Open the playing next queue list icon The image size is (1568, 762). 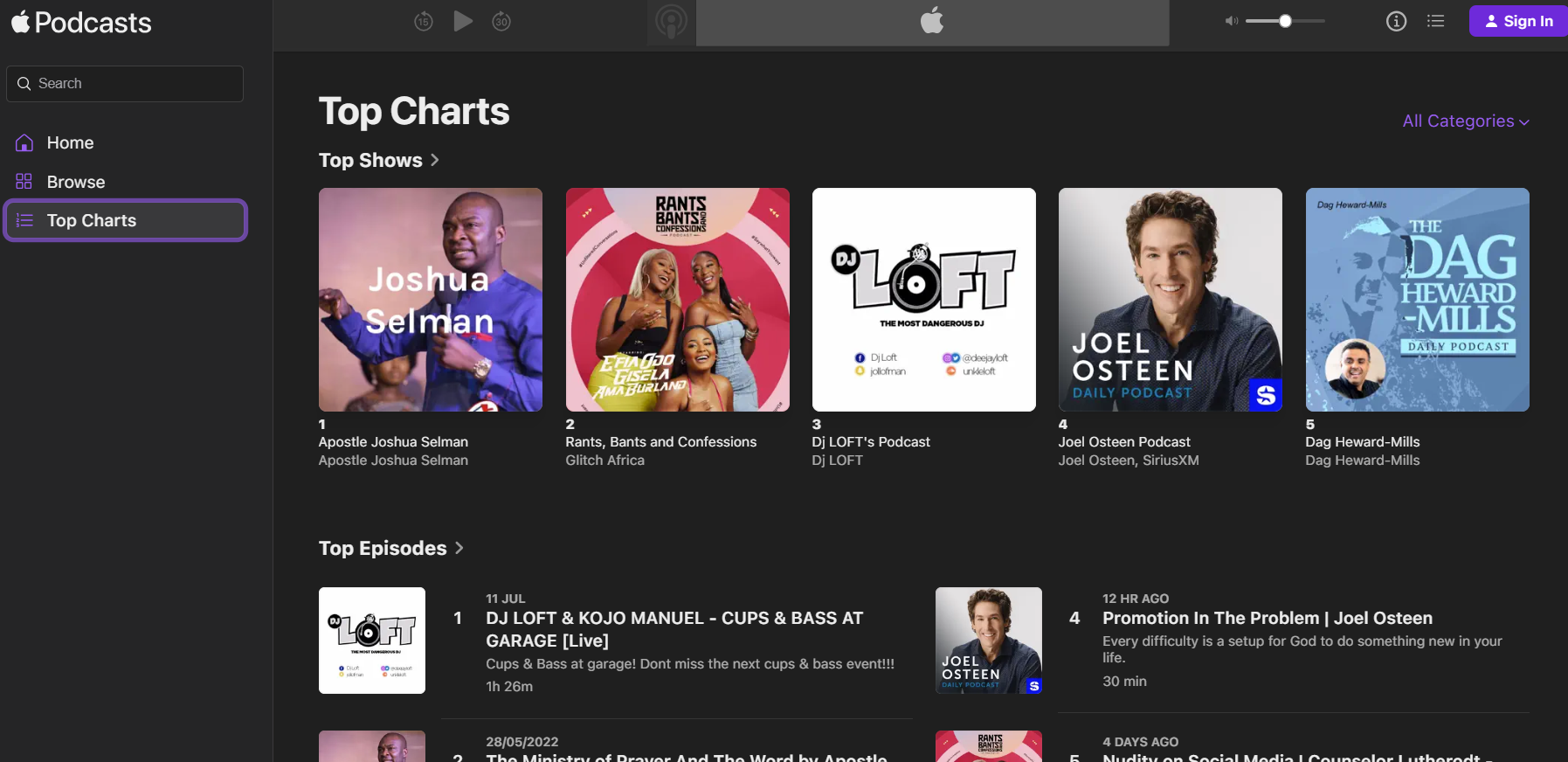(x=1435, y=21)
